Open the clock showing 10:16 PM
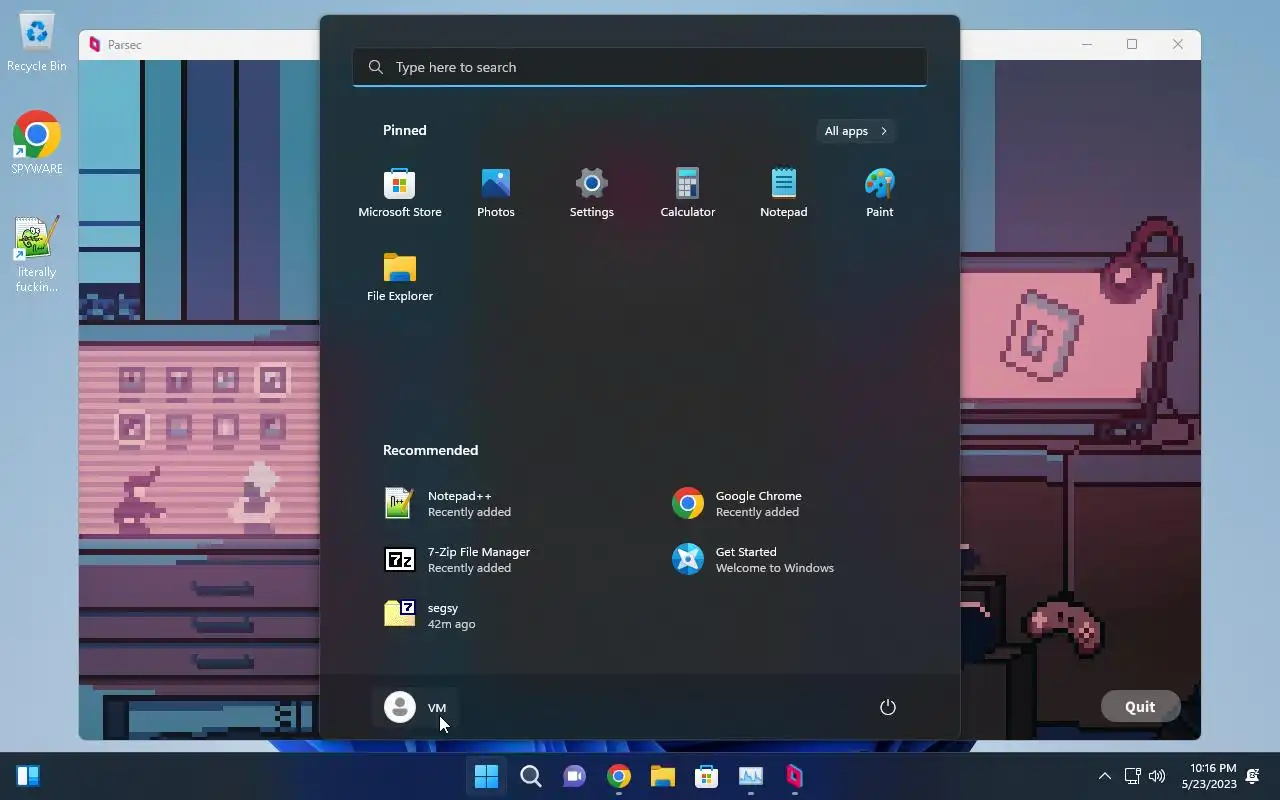1280x800 pixels. coord(1208,776)
